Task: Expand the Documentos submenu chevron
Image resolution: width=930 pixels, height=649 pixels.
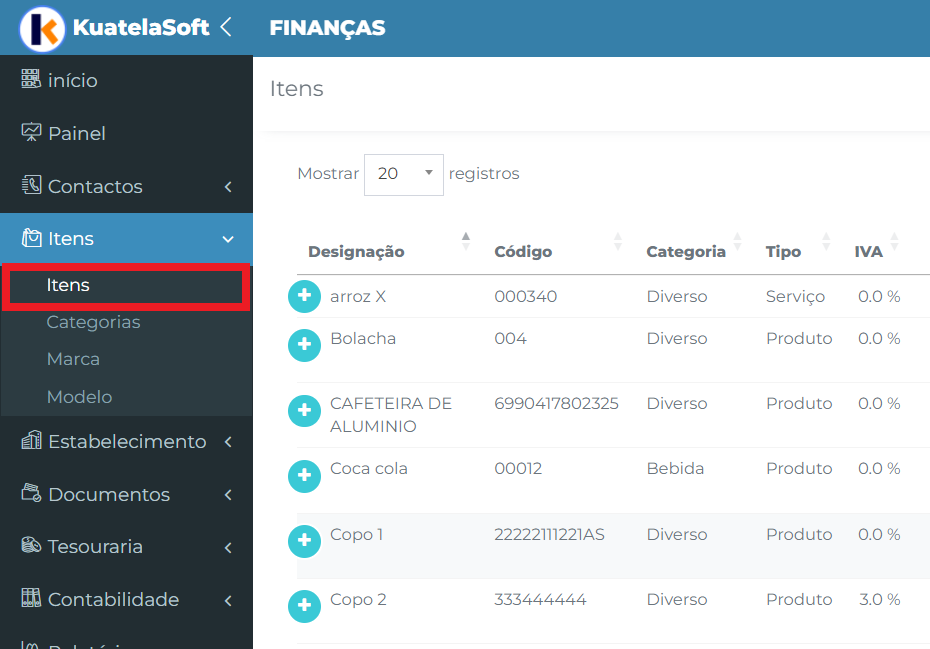Action: coord(228,495)
